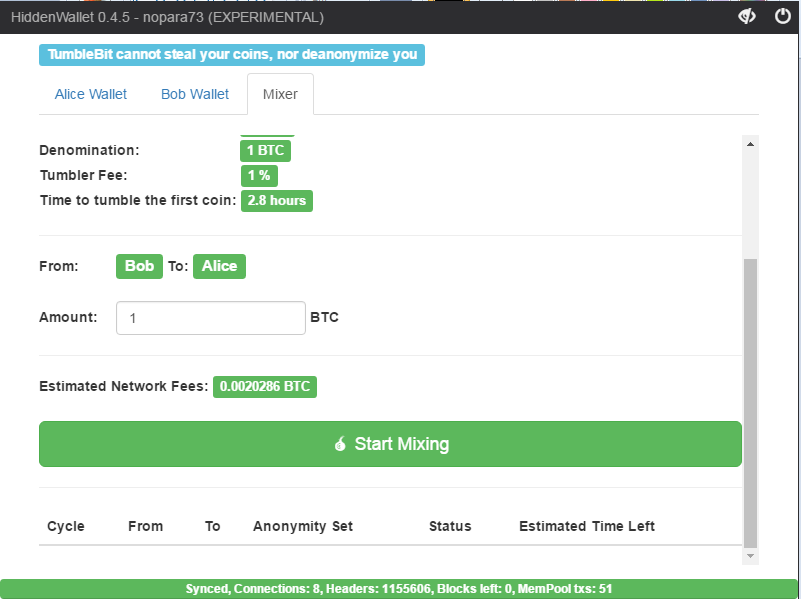Click the vertical scrollbar thumb
Screen dimensions: 801x599
click(x=750, y=403)
